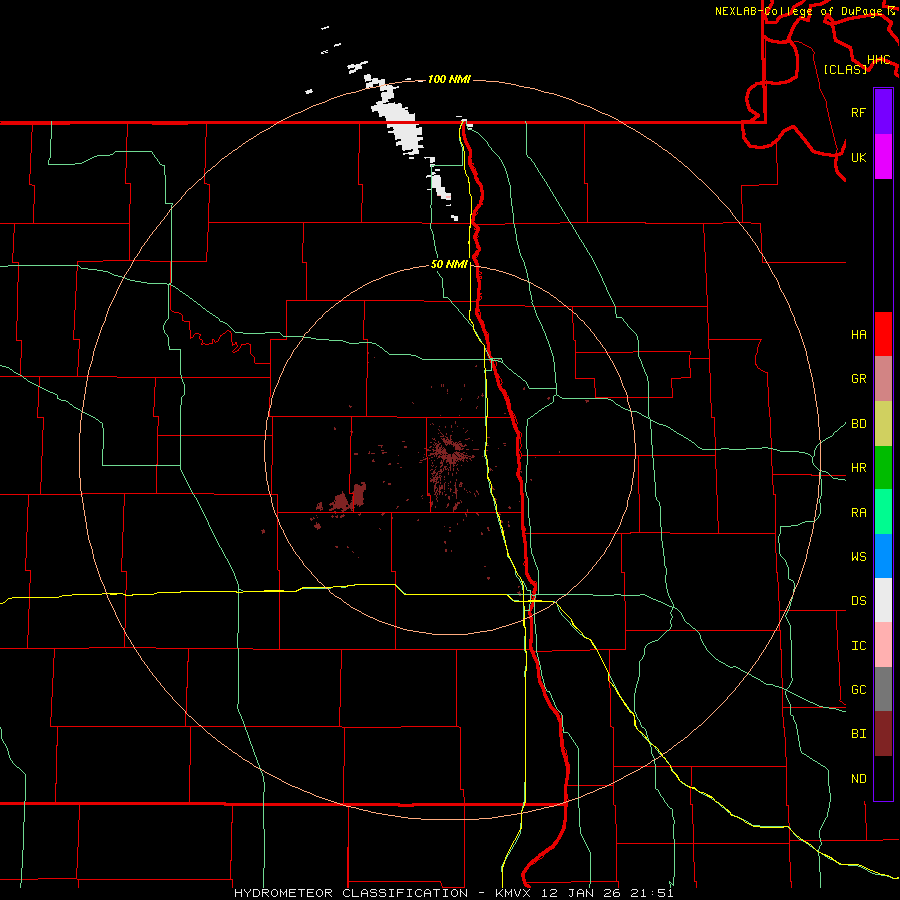This screenshot has height=900, width=900.
Task: Click the HHC product label
Action: pos(879,60)
